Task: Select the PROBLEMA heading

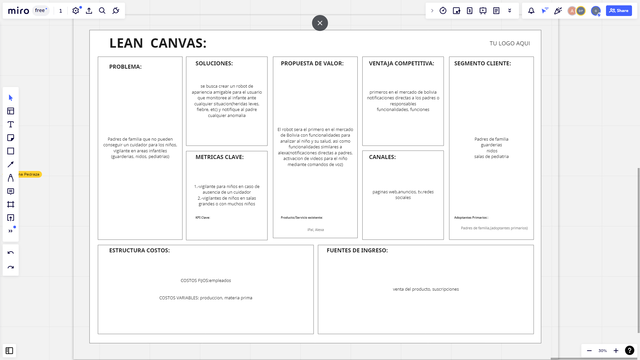Action: 125,67
